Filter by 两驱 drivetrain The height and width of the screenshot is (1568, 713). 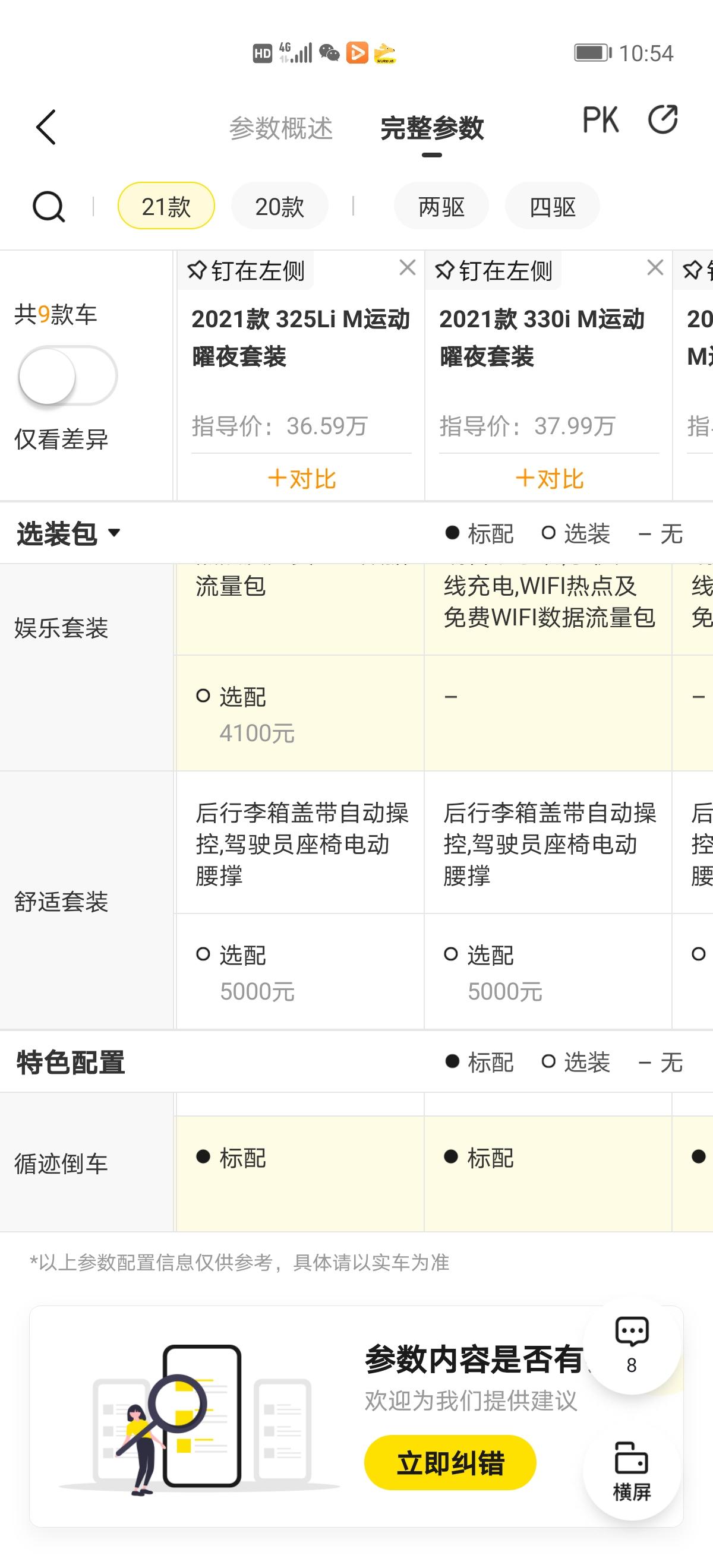441,206
